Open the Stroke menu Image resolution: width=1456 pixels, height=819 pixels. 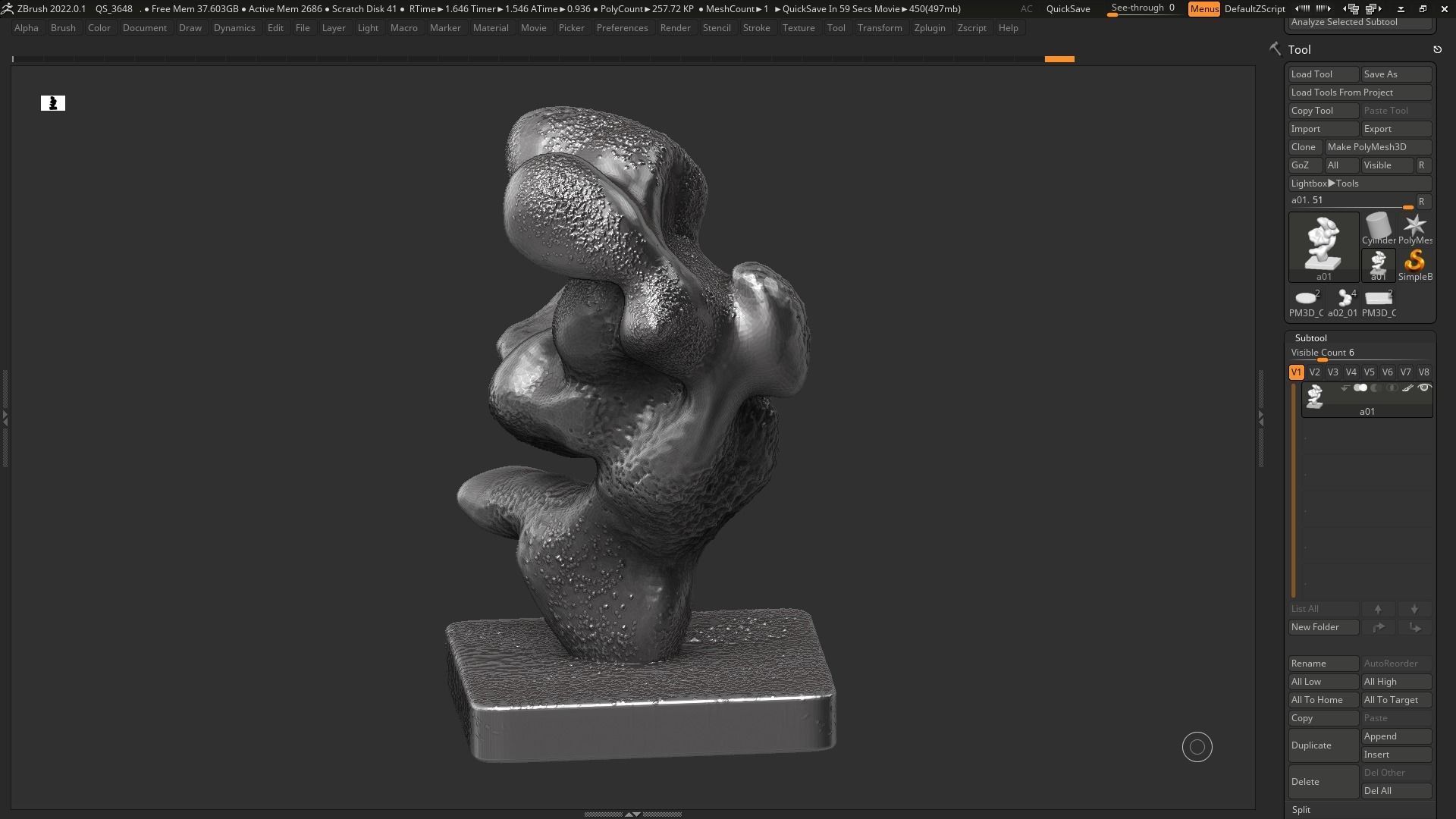(x=756, y=28)
